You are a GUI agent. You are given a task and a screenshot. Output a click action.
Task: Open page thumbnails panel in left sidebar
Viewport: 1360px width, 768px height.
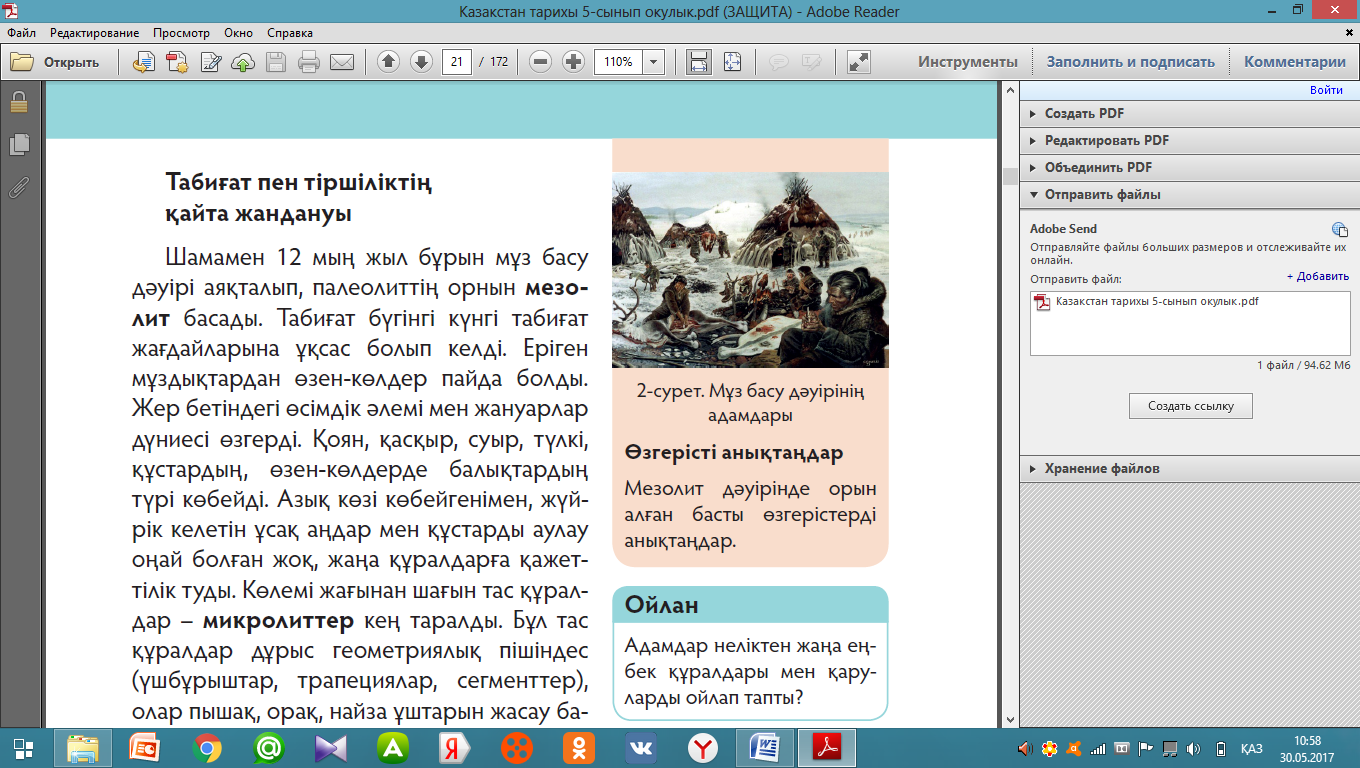pos(18,144)
